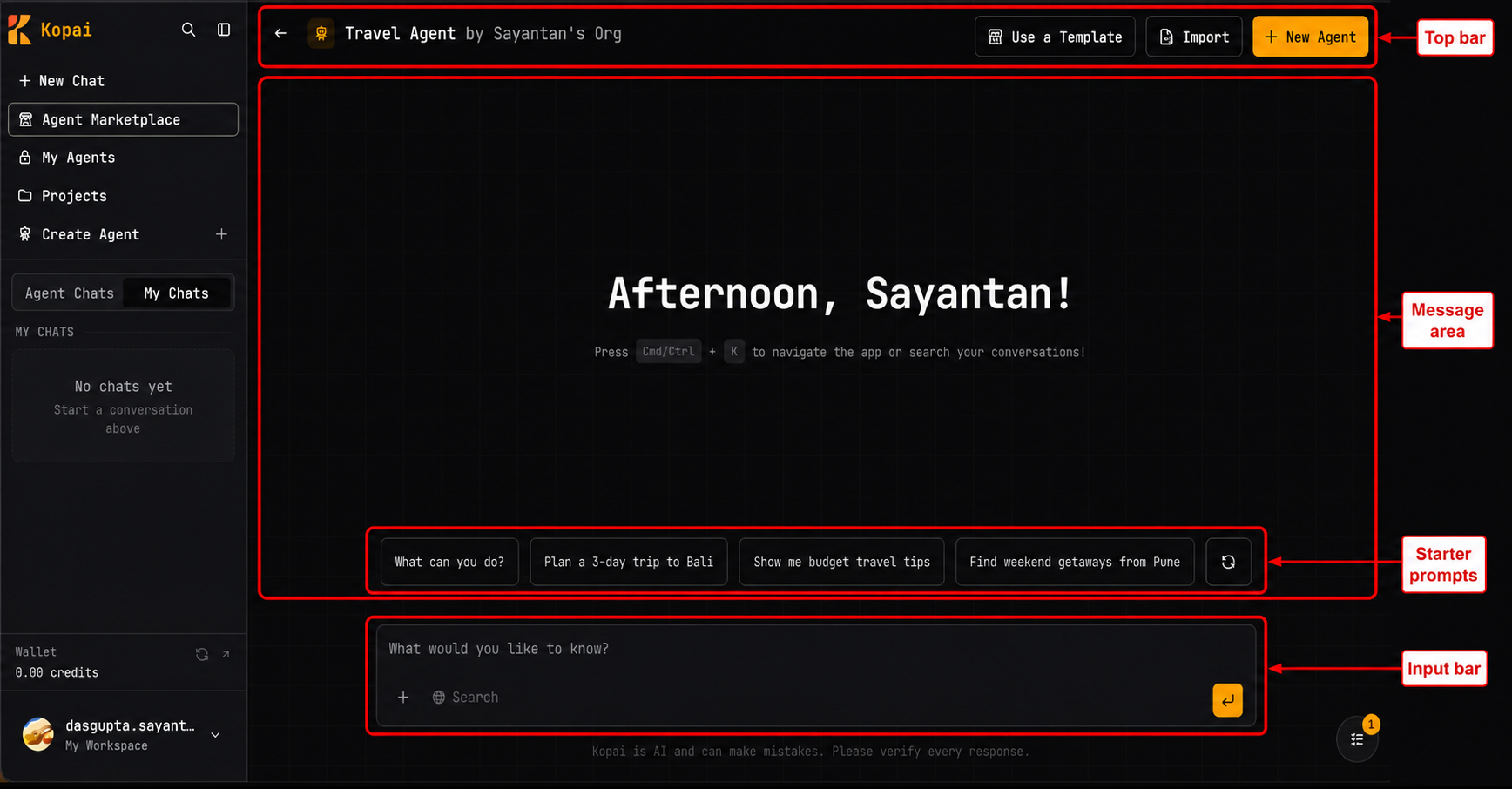Start a New Chat
This screenshot has height=789, width=1512.
click(61, 81)
